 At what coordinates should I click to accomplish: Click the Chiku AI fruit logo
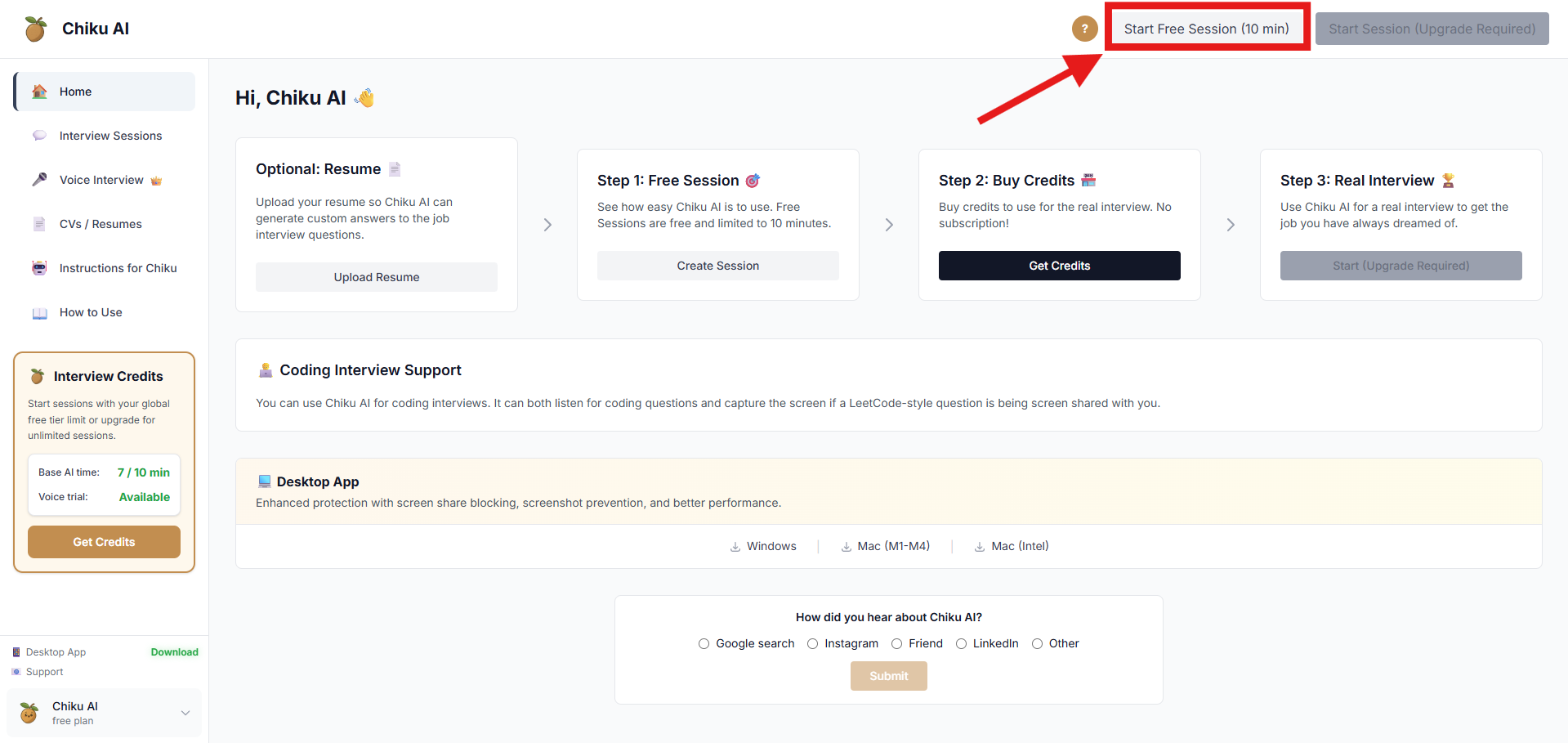coord(34,28)
